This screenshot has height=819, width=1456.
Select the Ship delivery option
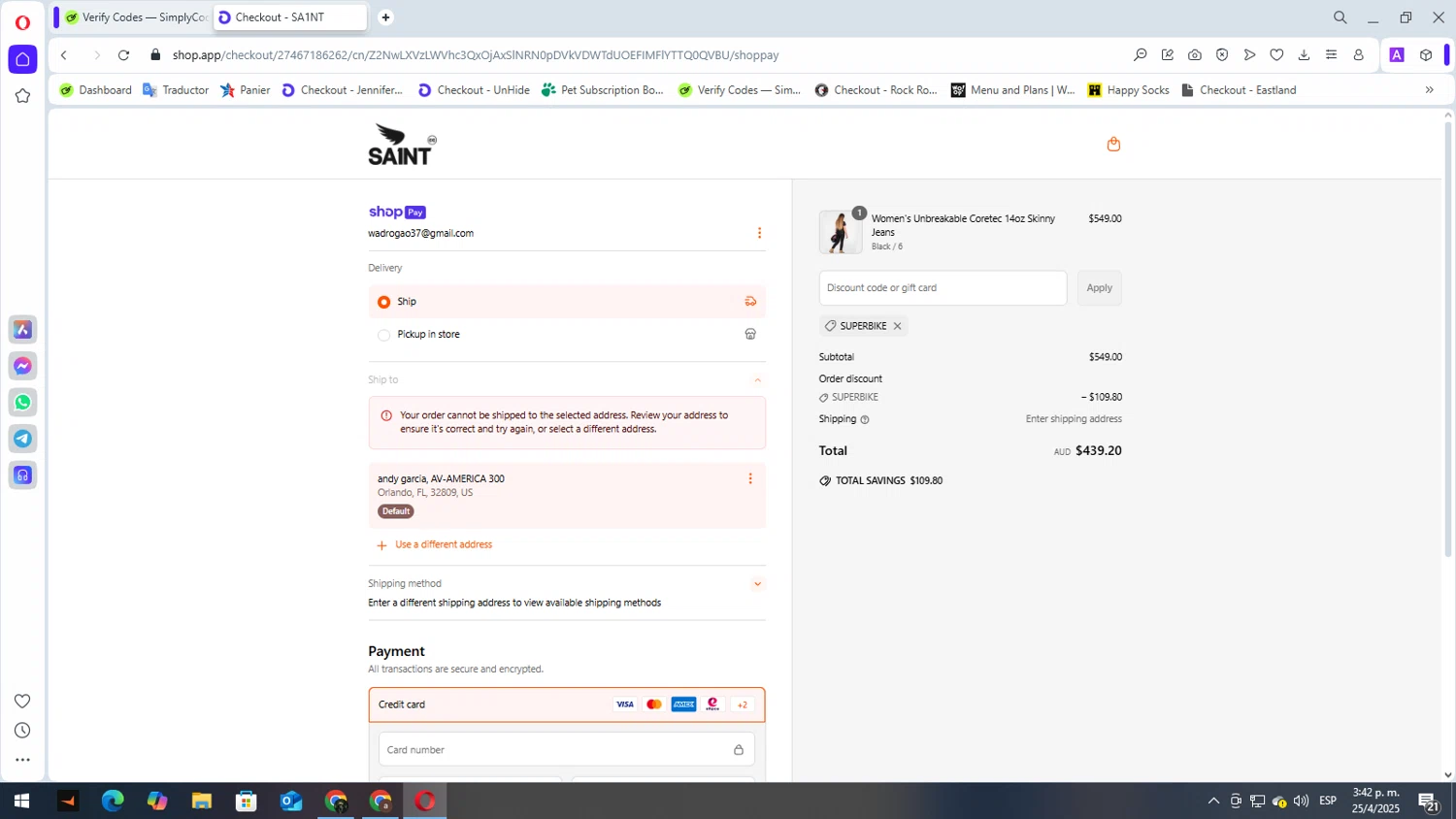pos(567,302)
